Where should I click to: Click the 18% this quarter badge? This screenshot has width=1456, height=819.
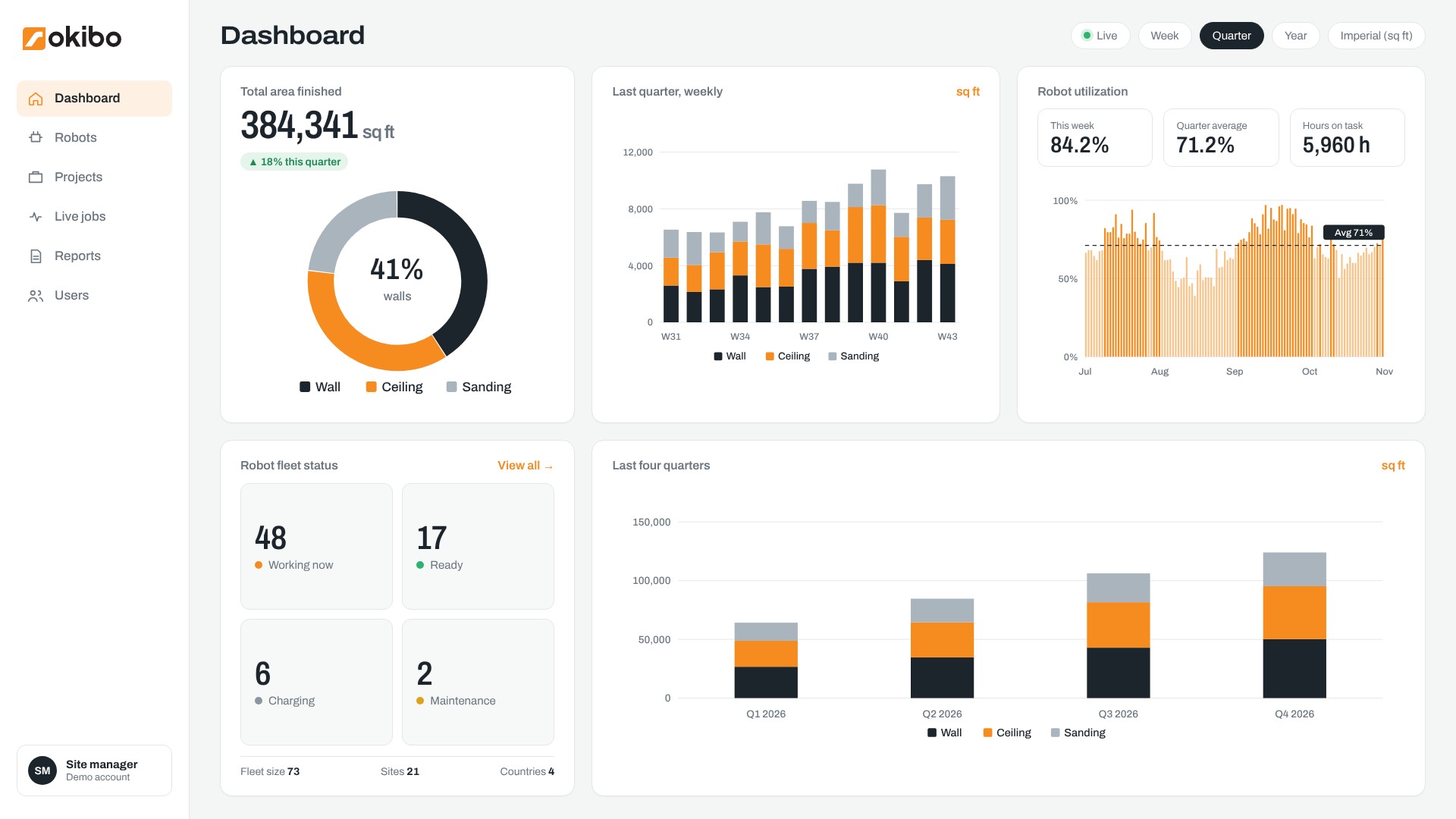(x=294, y=162)
